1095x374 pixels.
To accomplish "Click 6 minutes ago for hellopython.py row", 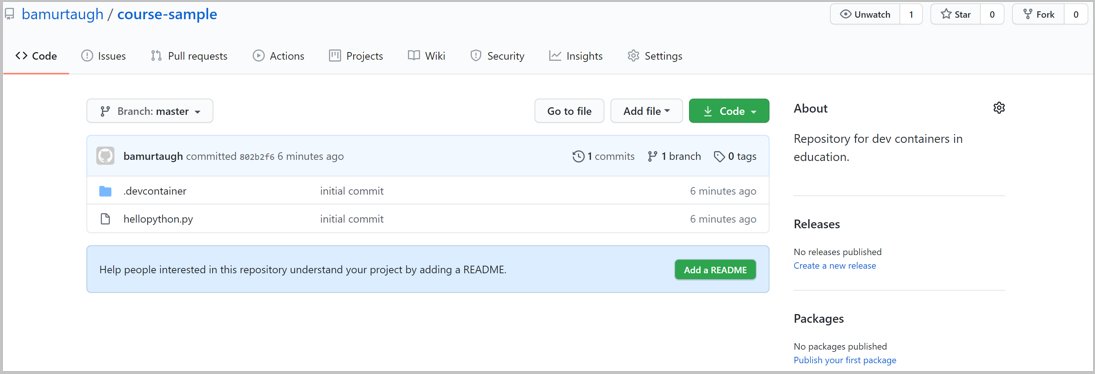I will (723, 219).
